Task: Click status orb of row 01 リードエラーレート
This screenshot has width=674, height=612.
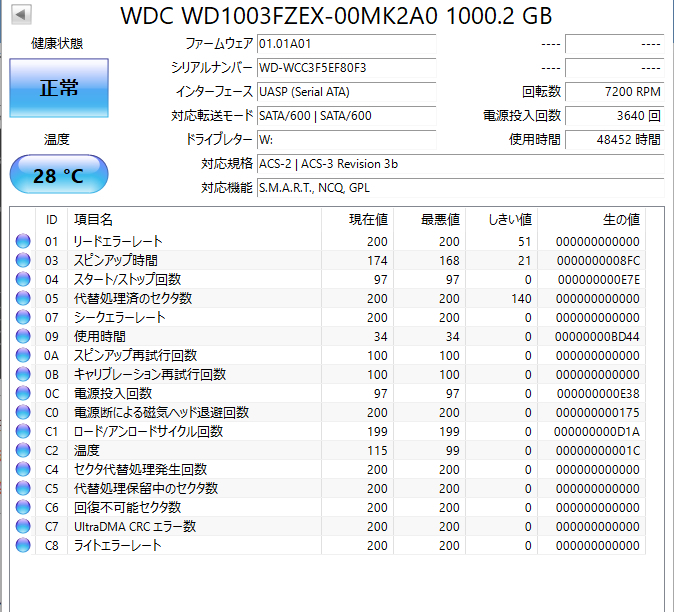Action: (23, 241)
